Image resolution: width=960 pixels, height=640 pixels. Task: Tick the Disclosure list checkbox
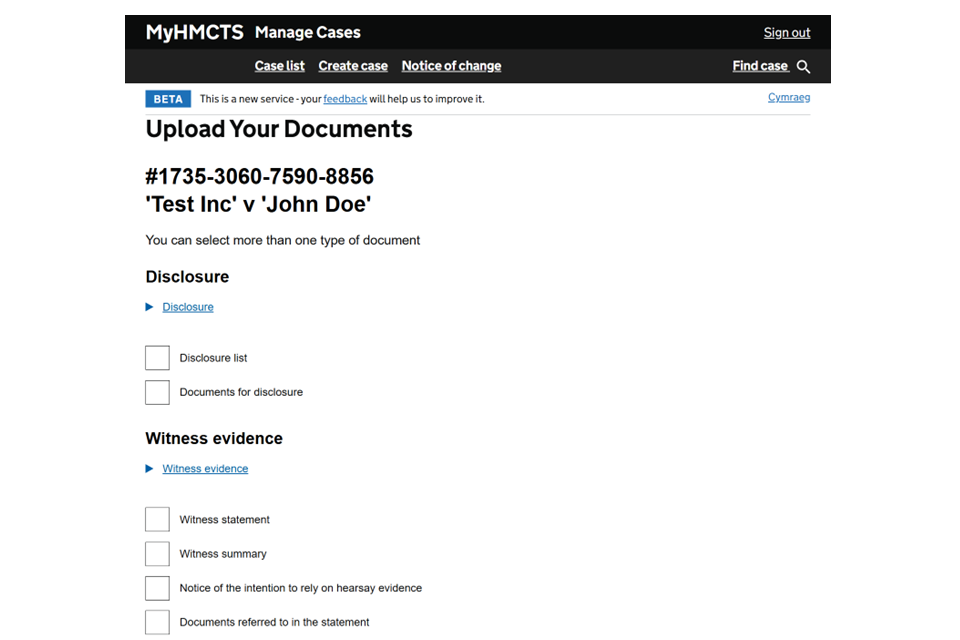pos(157,358)
